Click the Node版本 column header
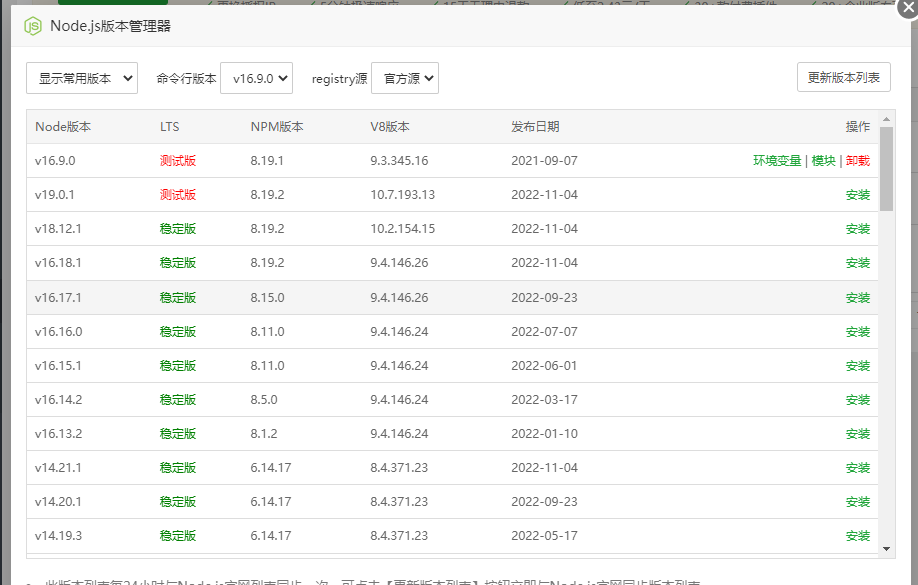Screen dimensions: 918x585 [x=63, y=126]
